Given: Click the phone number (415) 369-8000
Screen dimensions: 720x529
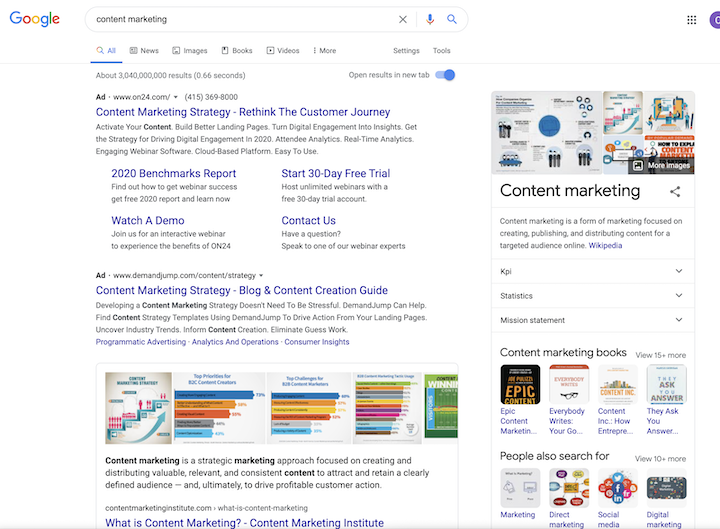Looking at the screenshot, I should (211, 97).
